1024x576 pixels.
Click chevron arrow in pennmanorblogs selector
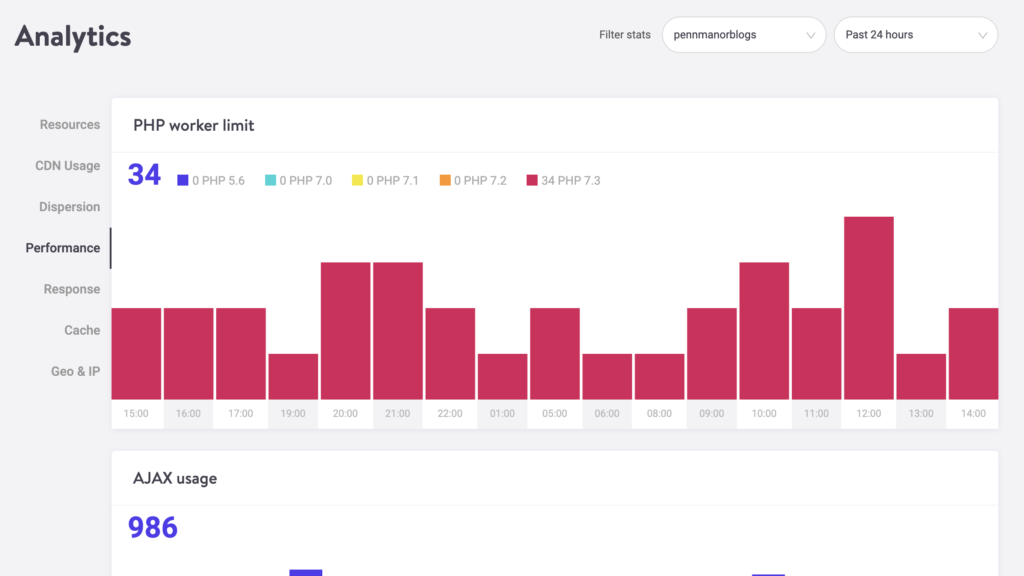[811, 35]
